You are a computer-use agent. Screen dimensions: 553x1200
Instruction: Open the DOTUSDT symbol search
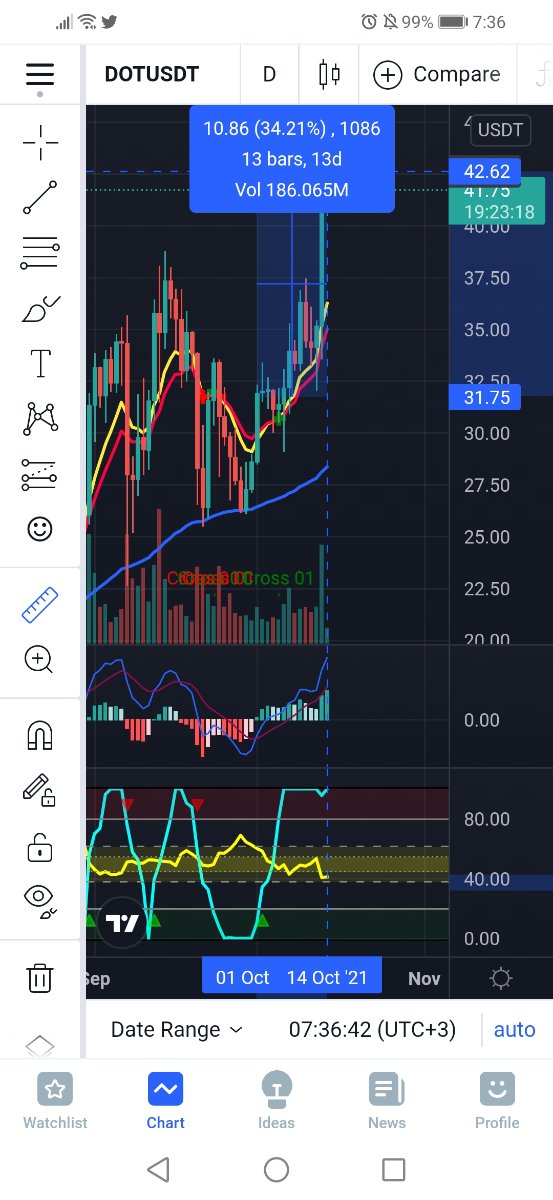point(152,74)
